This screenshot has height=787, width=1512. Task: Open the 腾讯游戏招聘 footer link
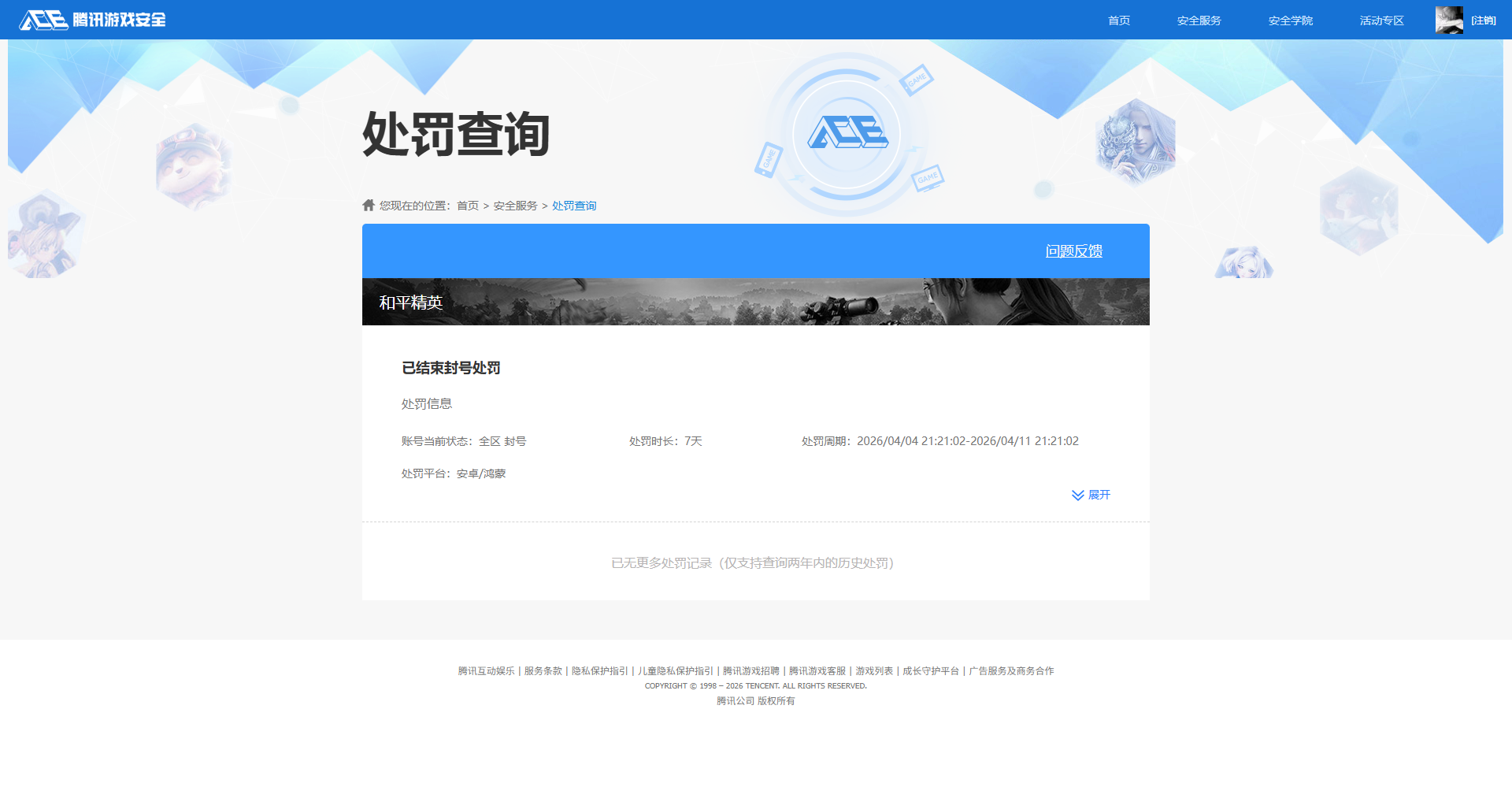[x=750, y=671]
